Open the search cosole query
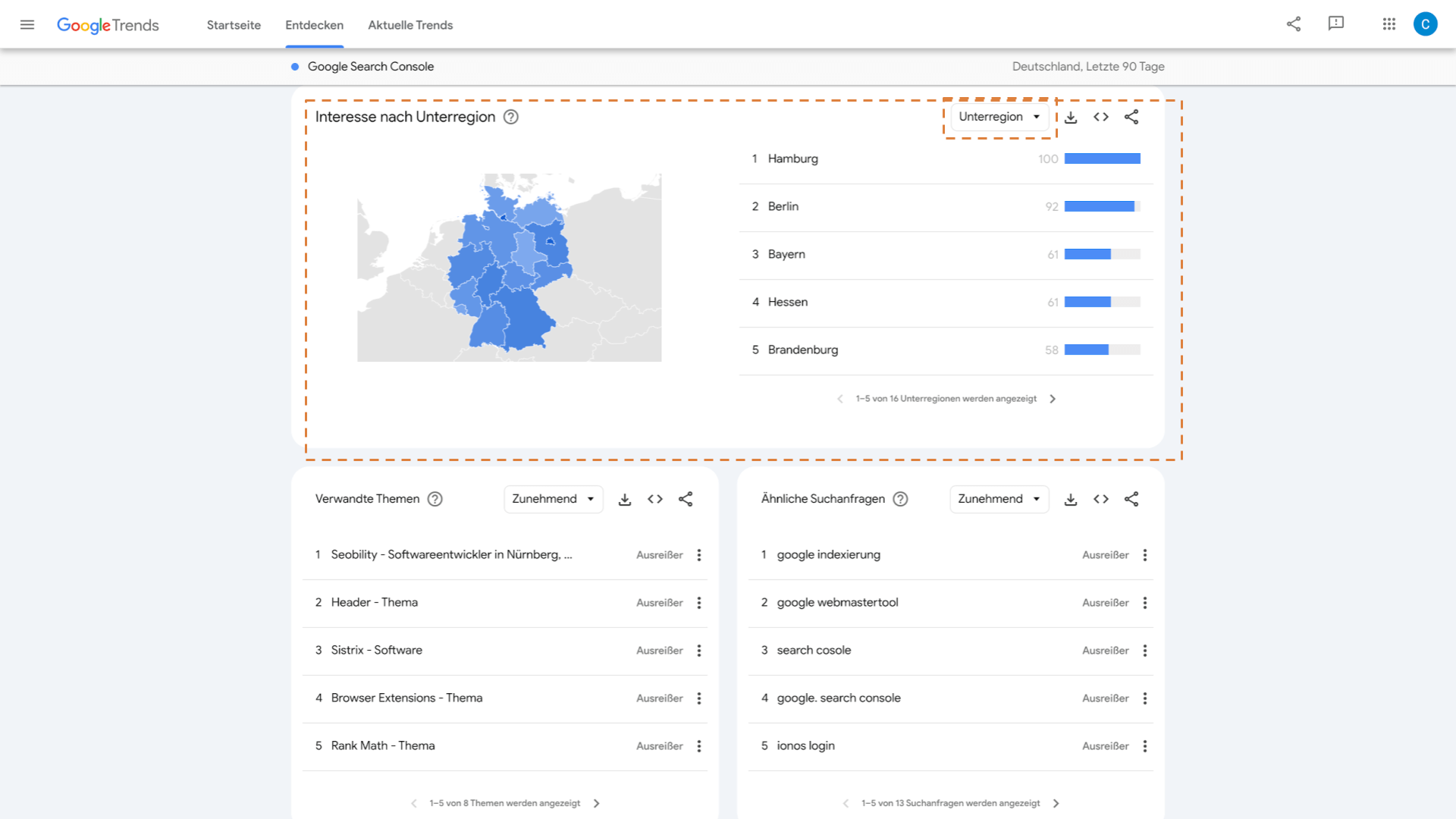 click(x=814, y=651)
